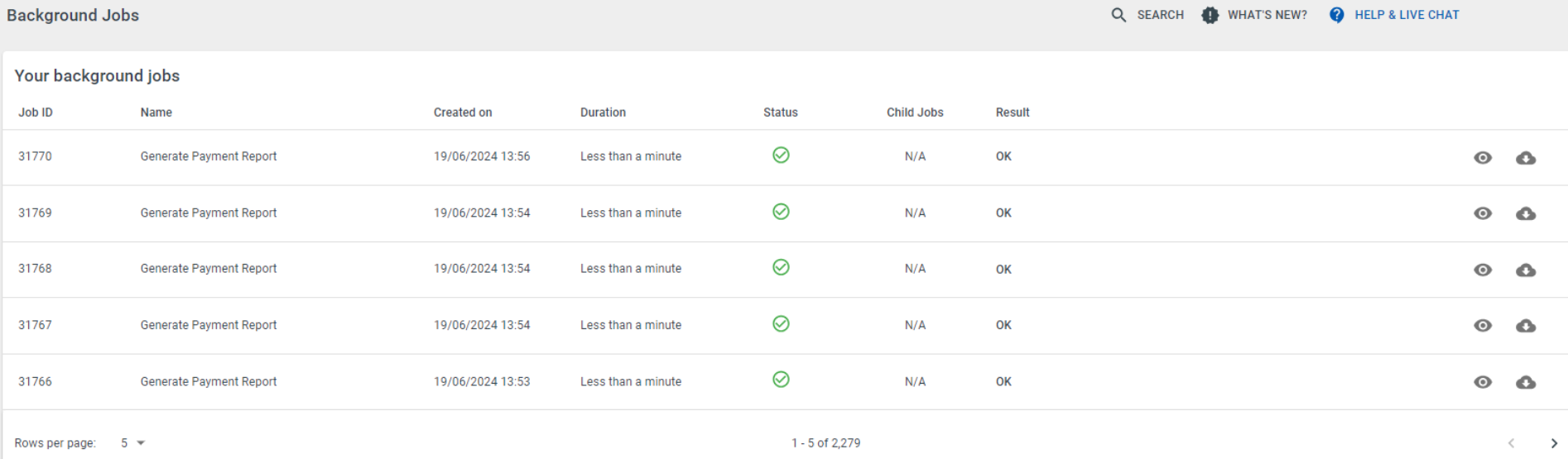Select job row 31766 Generate Payment Report

point(784,382)
